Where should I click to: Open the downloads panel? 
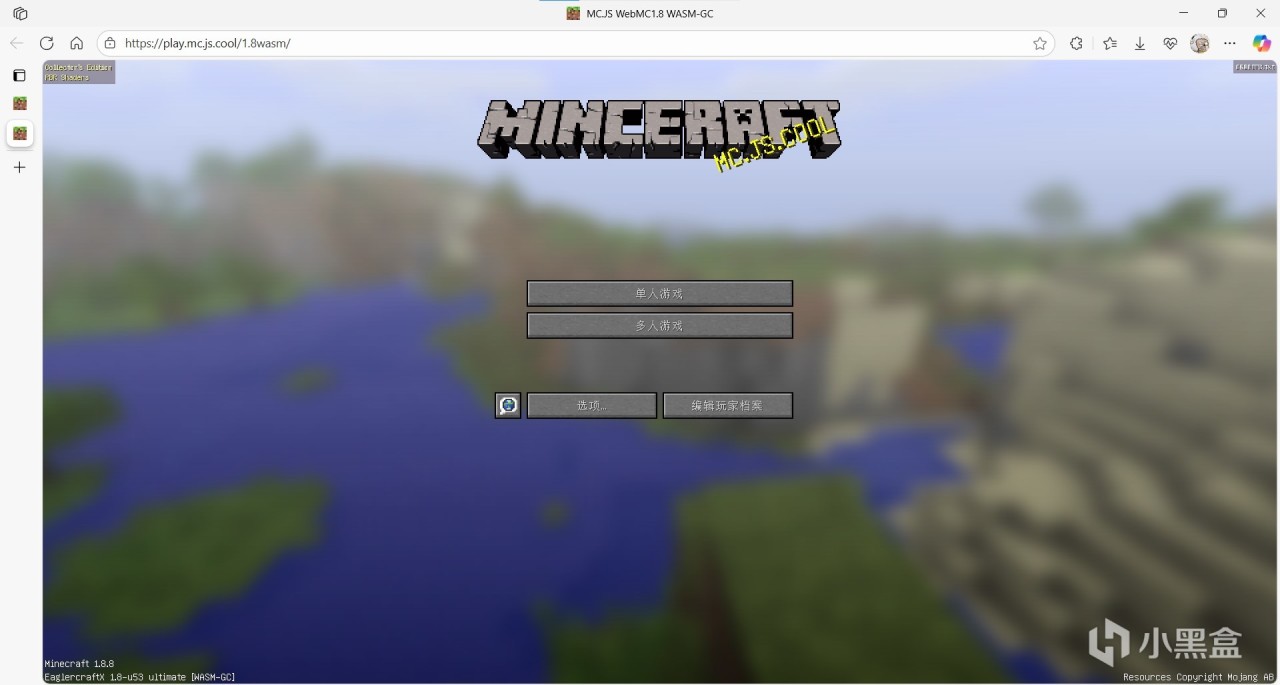tap(1140, 43)
